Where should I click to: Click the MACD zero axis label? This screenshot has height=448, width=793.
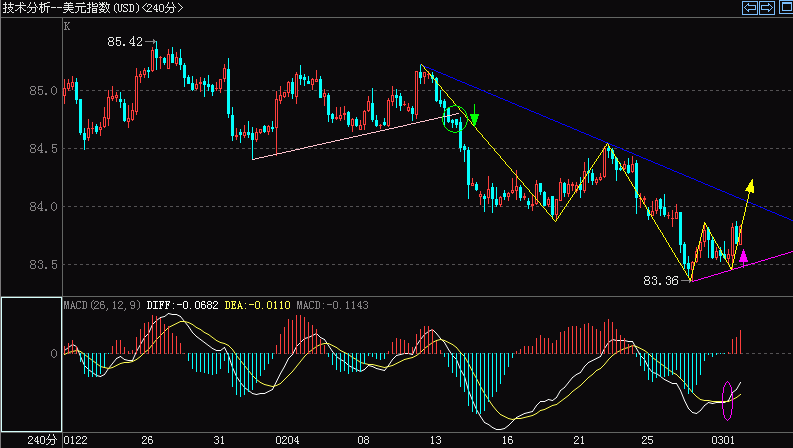click(54, 354)
